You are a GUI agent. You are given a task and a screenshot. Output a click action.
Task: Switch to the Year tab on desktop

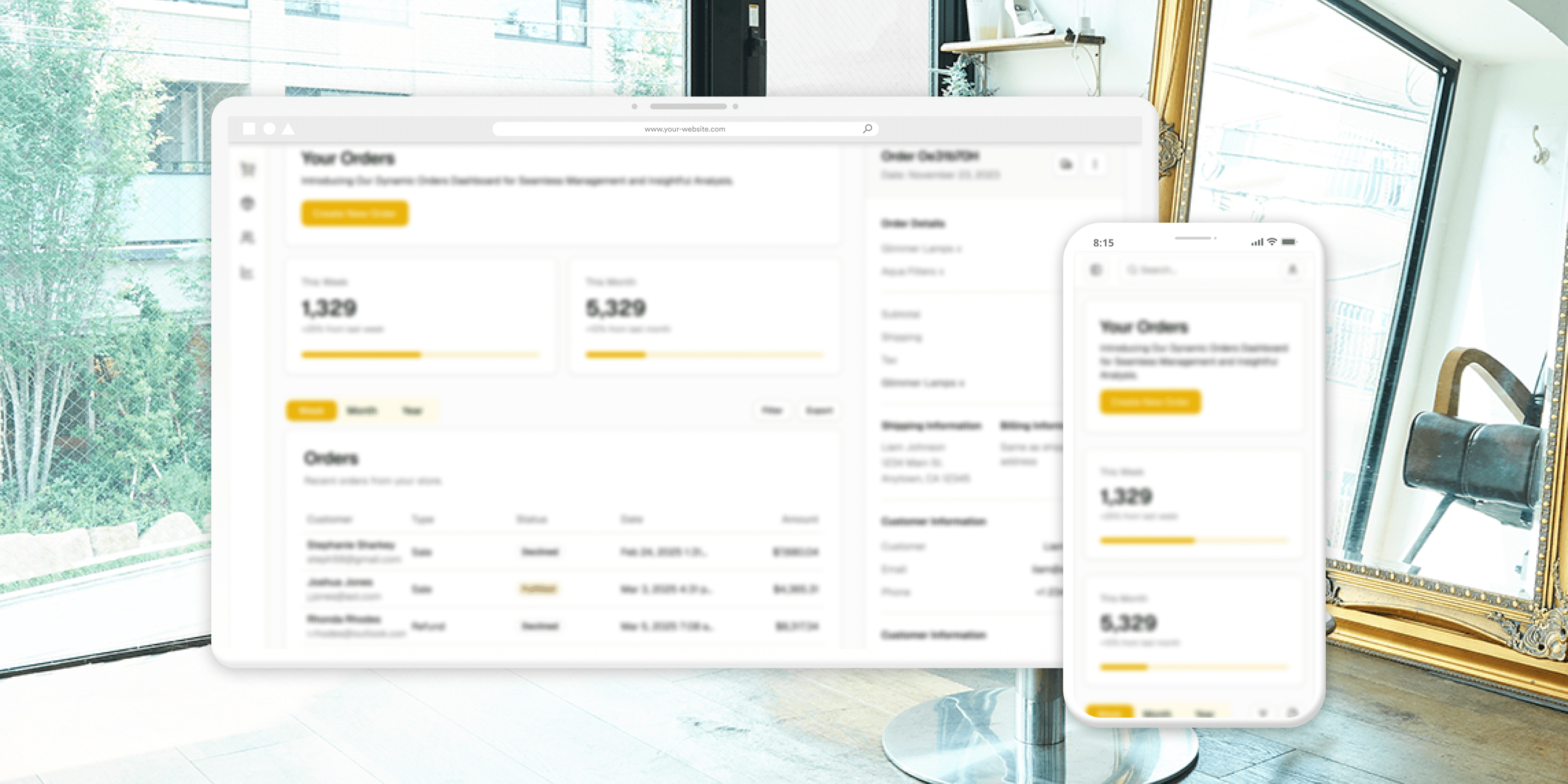(x=412, y=411)
